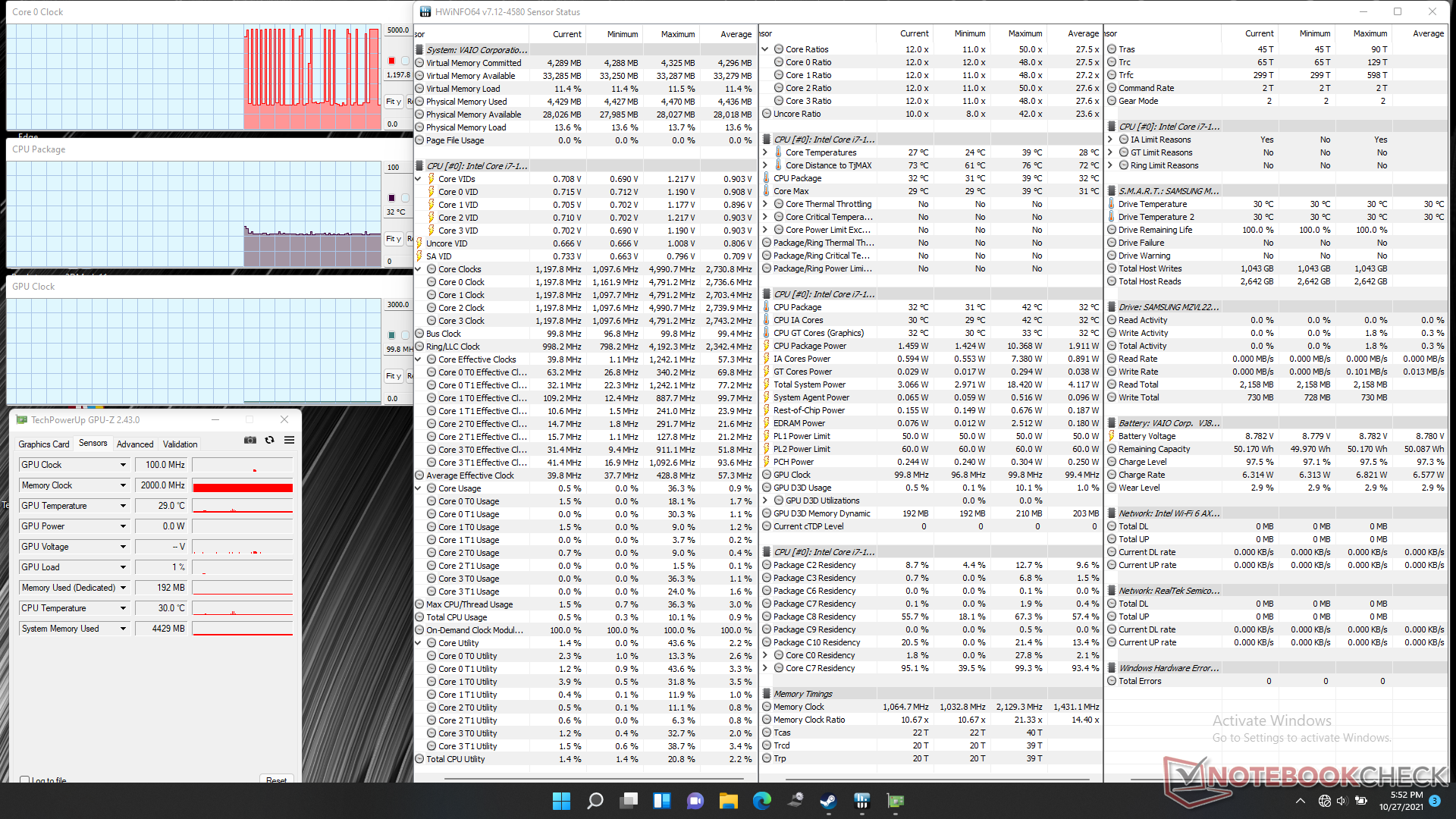The image size is (1456, 819).
Task: Click the S.M.A.R.T. SAMSUNG section icon
Action: coord(1112,191)
